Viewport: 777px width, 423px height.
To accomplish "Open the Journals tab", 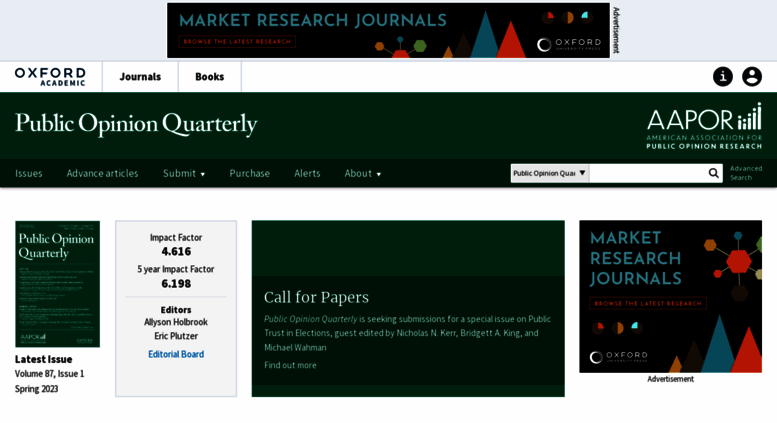I will [140, 77].
